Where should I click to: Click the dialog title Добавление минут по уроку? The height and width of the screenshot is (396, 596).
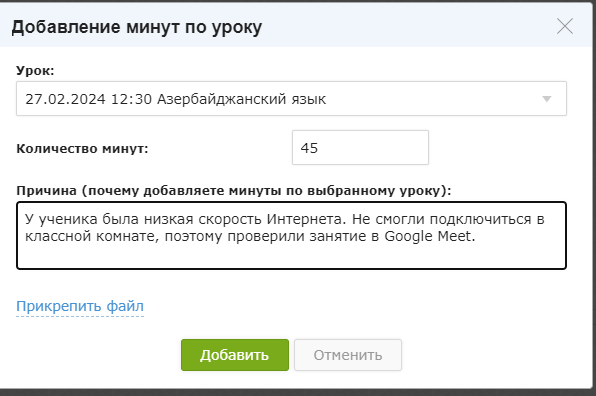point(137,27)
